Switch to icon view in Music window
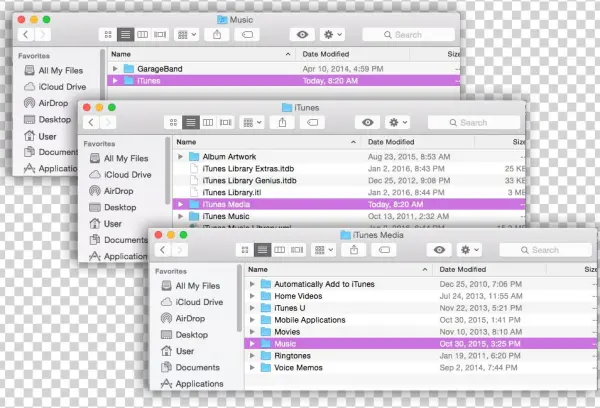Viewport: 600px width, 408px height. [x=108, y=35]
